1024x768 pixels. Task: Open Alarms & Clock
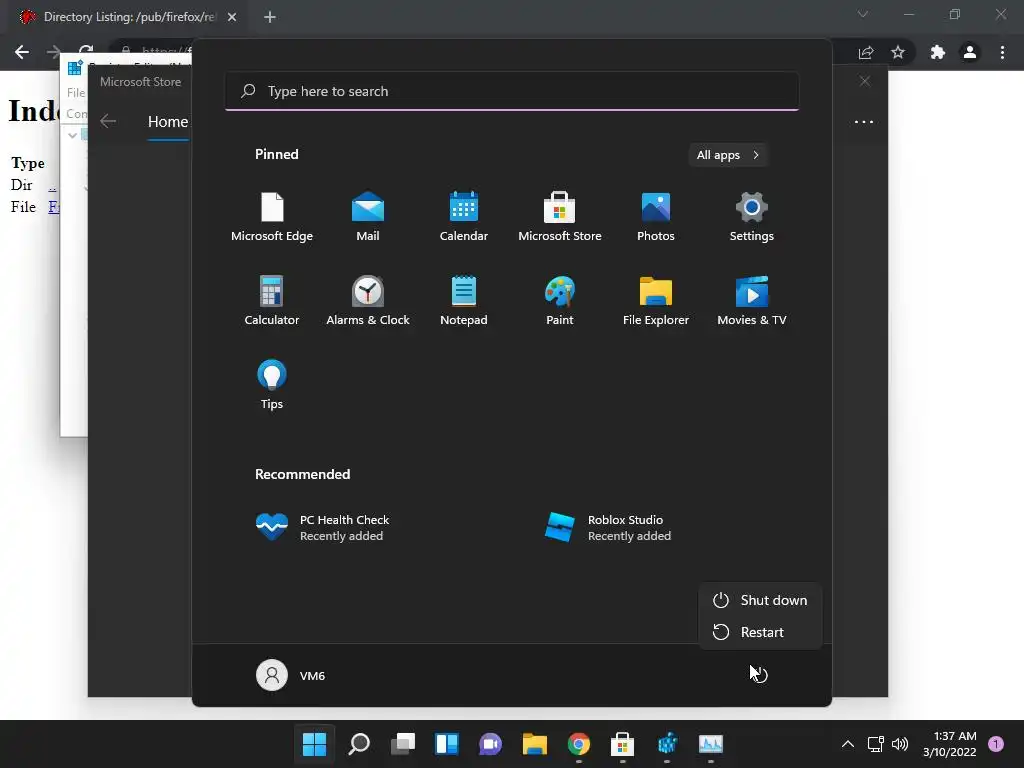[368, 301]
